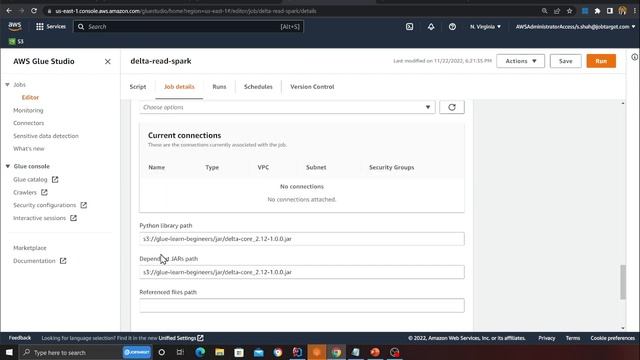
Task: Open the AWSAdministratorAccess account menu
Action: click(x=575, y=27)
